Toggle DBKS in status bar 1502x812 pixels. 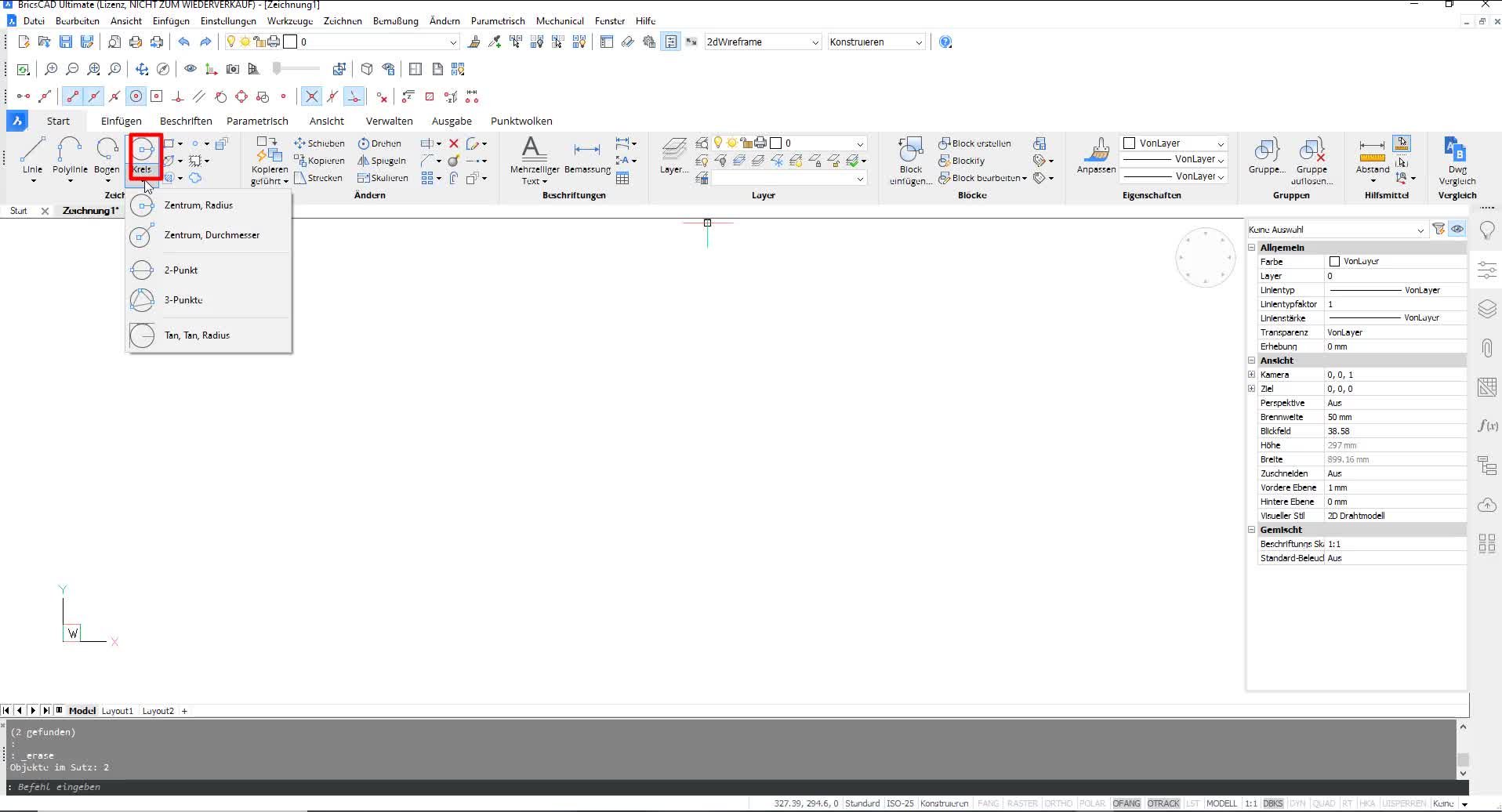click(x=1273, y=803)
